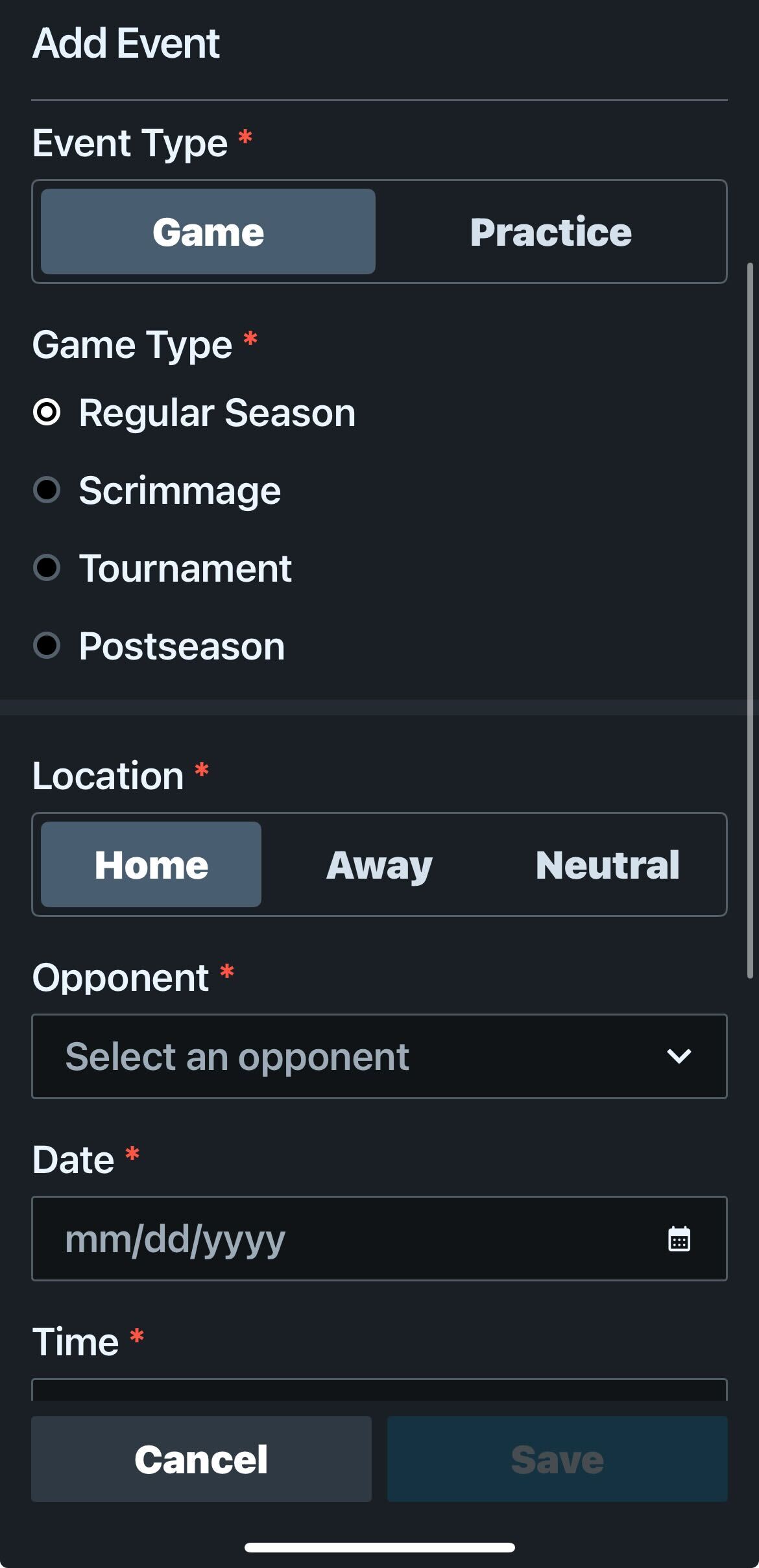Click the dropdown chevron beside Select an opponent
This screenshot has height=1568, width=759.
[x=679, y=1057]
